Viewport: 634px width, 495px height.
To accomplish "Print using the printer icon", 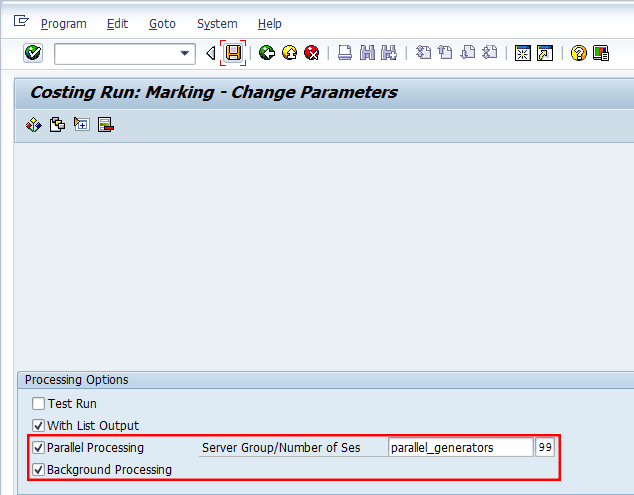I will [344, 53].
